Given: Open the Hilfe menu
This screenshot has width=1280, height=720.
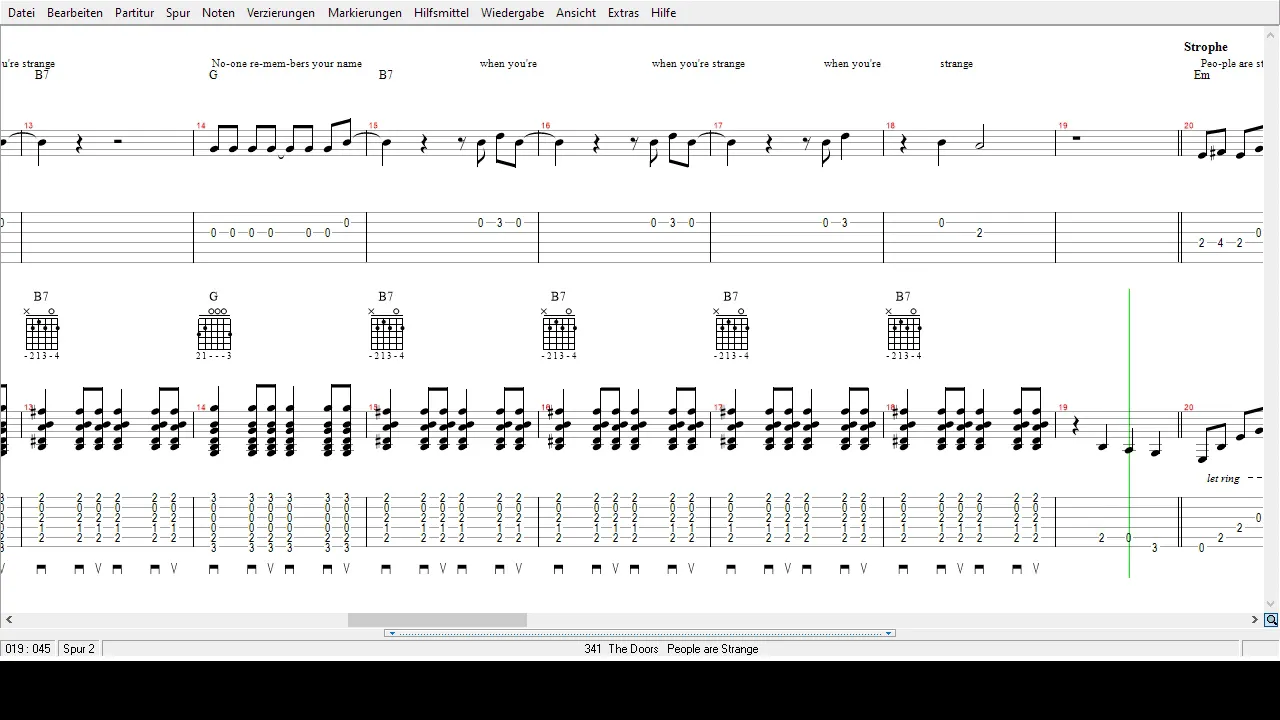Looking at the screenshot, I should click(x=663, y=13).
